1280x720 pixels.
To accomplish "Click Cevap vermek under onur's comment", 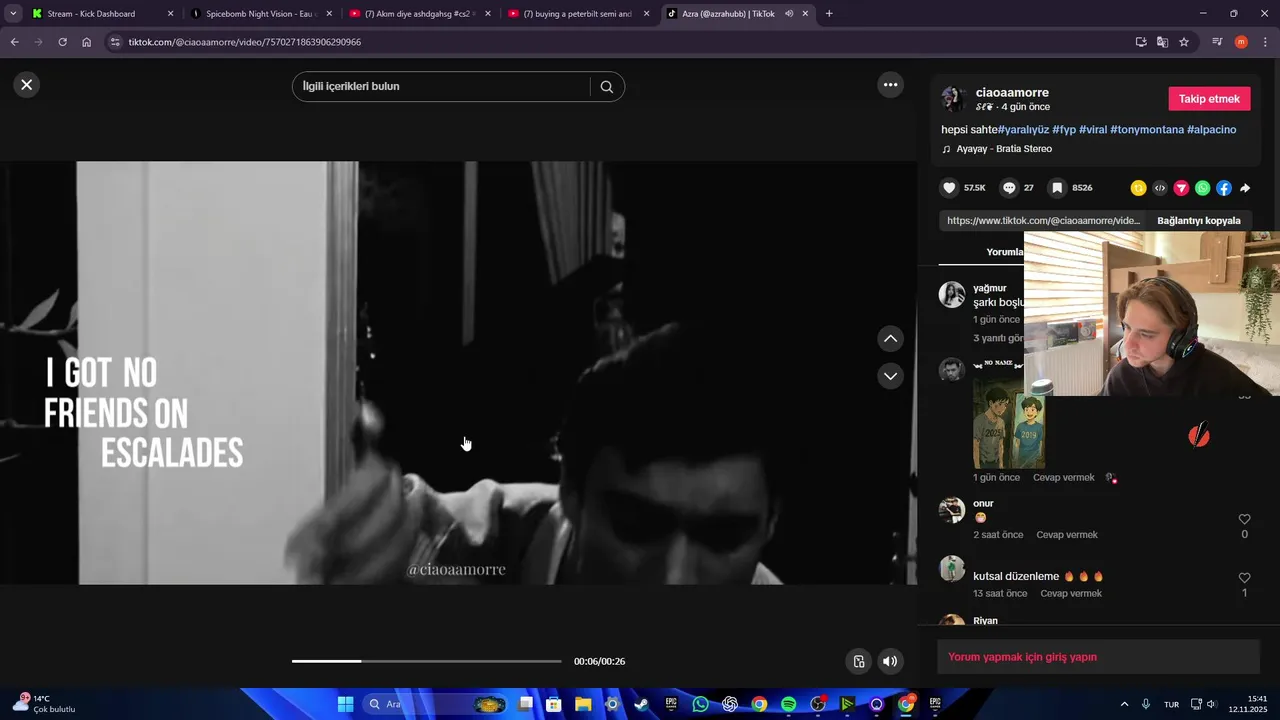I will (1067, 535).
